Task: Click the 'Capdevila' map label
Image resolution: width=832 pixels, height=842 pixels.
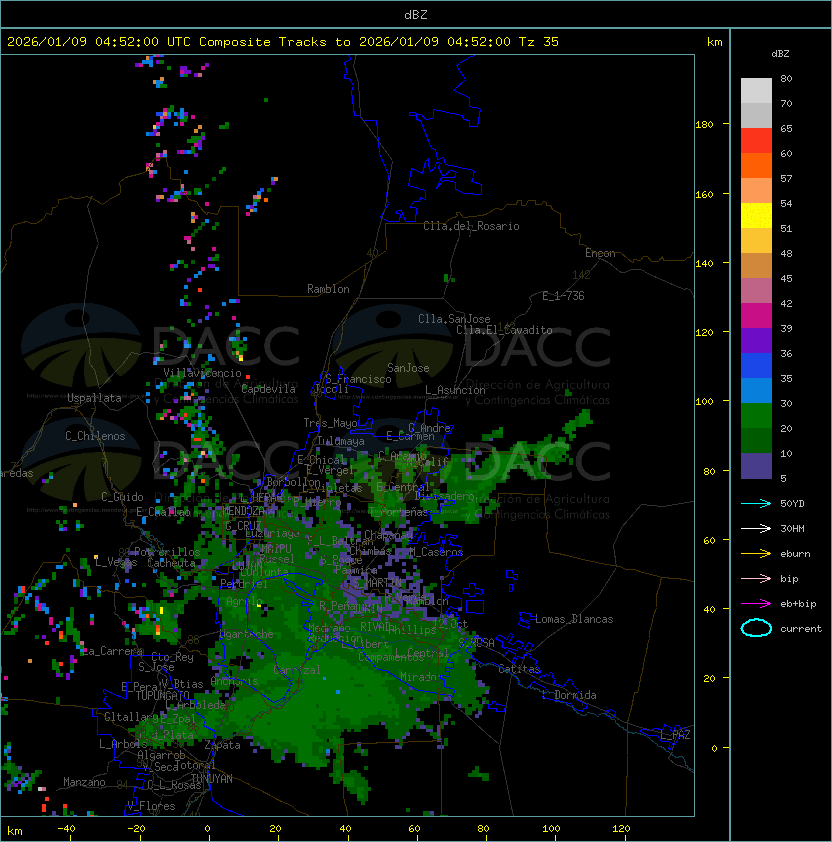Action: 269,389
